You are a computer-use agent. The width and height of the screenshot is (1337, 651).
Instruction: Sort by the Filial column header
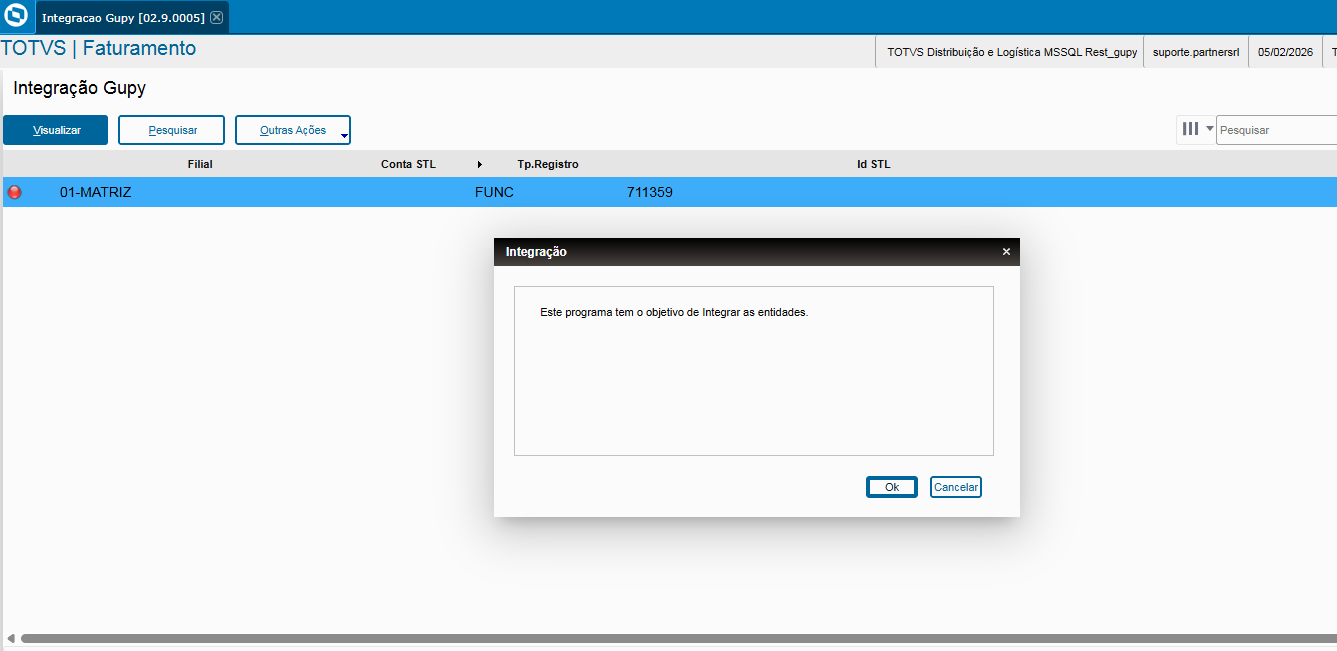[200, 164]
